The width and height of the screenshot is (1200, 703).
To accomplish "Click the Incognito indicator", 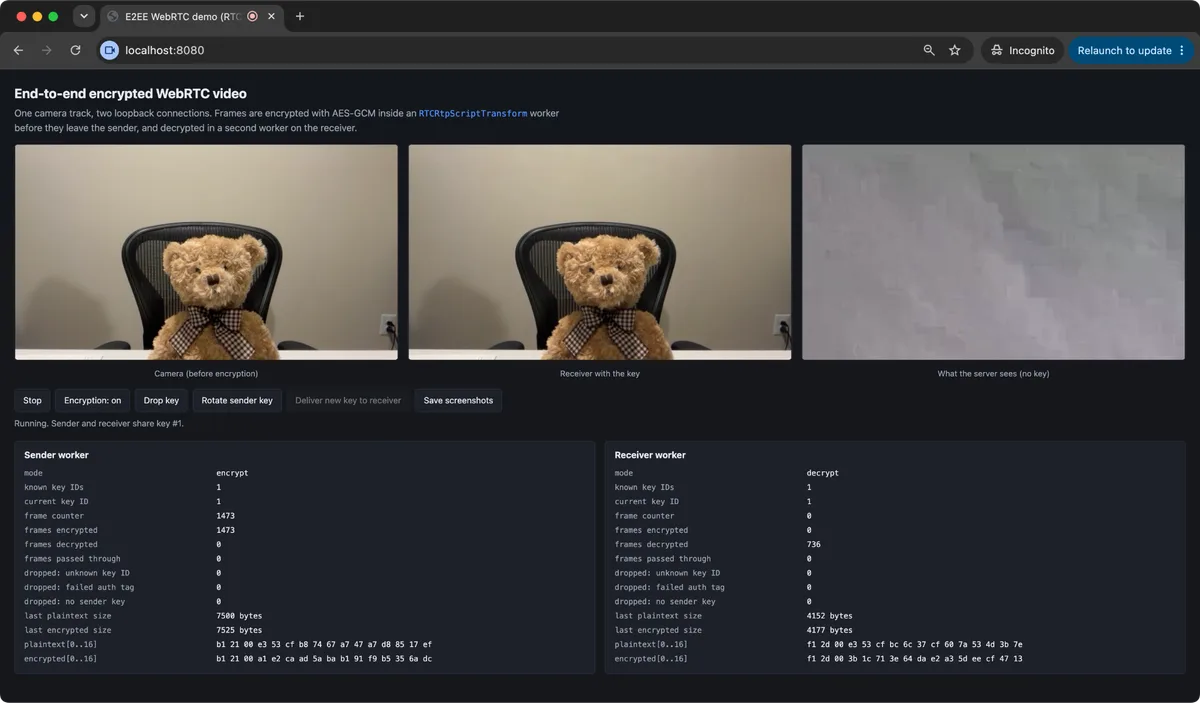I will (x=1022, y=50).
